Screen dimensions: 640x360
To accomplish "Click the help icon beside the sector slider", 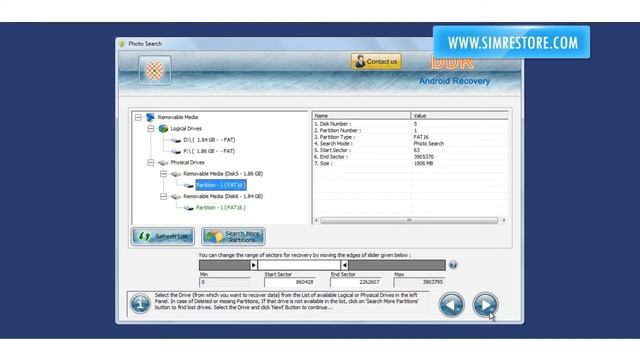I will pos(453,265).
